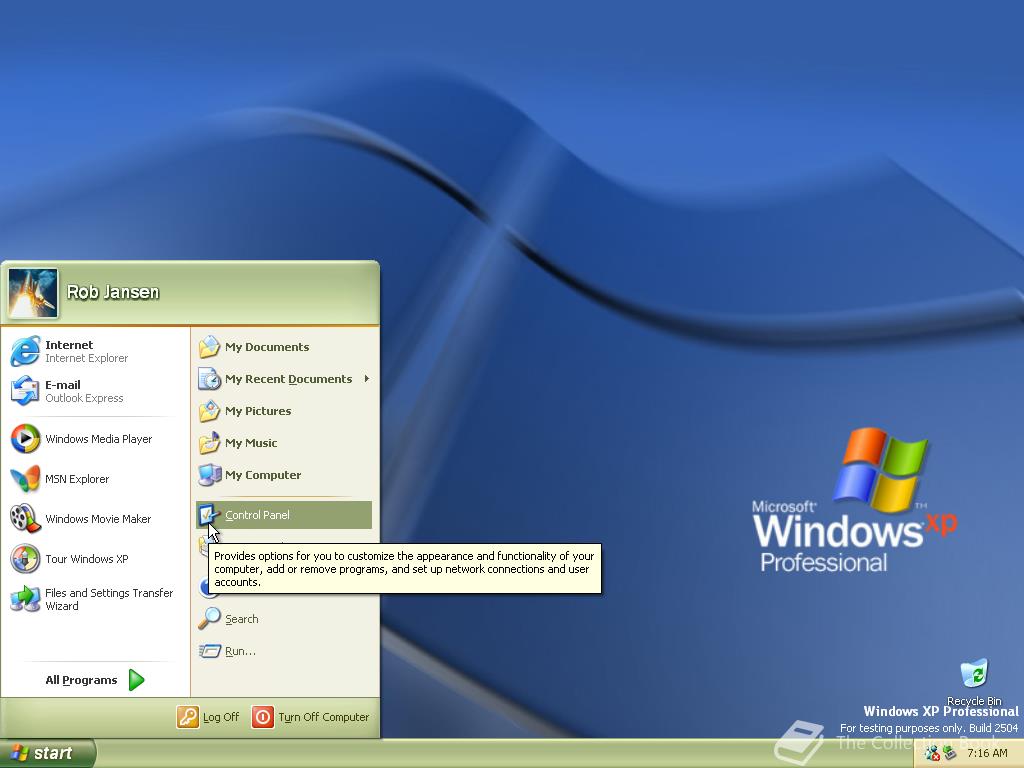
Task: Click the red Turn Off power icon
Action: click(263, 717)
